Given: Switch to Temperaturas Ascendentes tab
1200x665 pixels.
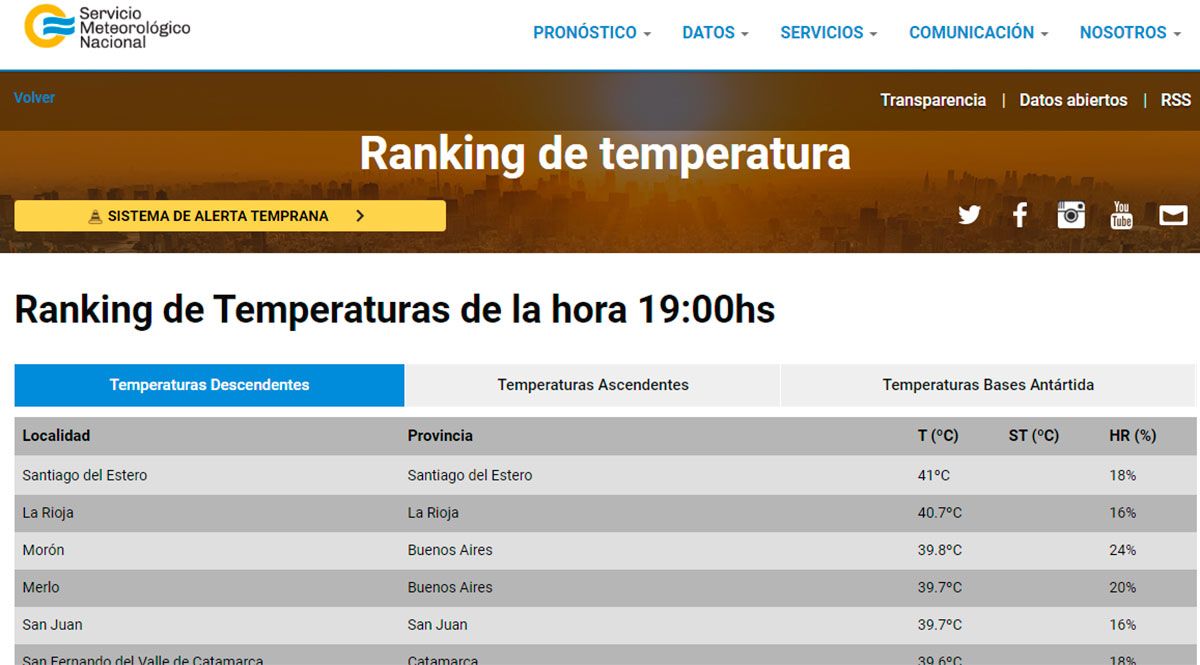Looking at the screenshot, I should click(x=592, y=384).
